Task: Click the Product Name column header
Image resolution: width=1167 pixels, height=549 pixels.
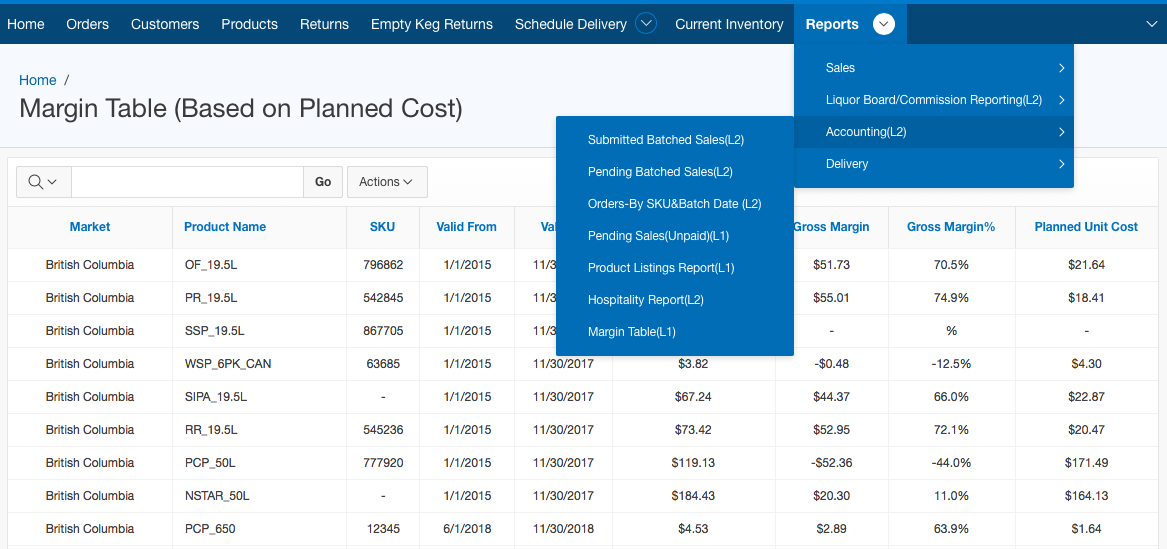Action: tap(225, 227)
